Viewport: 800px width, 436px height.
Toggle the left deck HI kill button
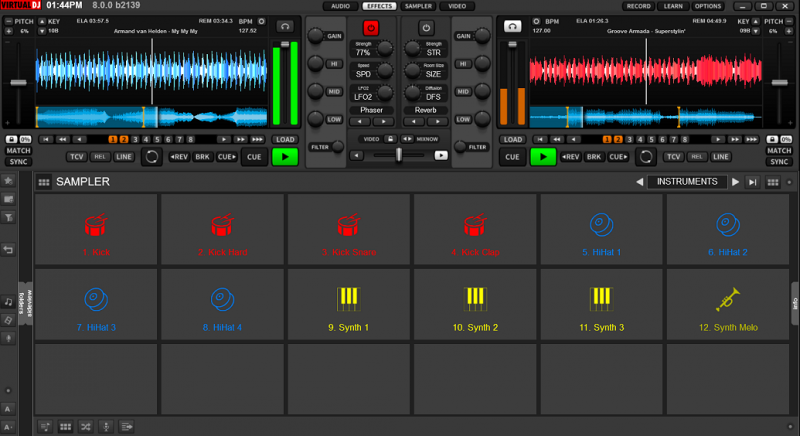click(334, 64)
